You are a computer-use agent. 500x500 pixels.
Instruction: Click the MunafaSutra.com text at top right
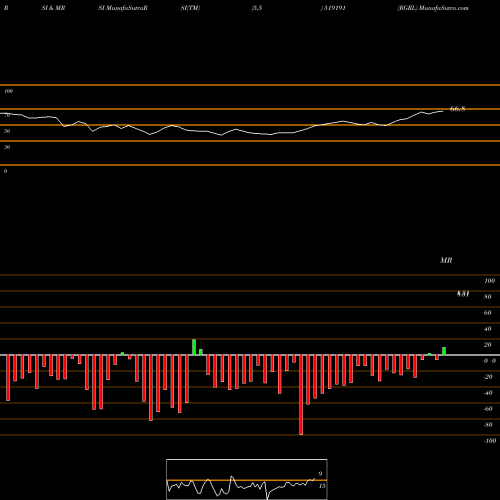point(444,8)
